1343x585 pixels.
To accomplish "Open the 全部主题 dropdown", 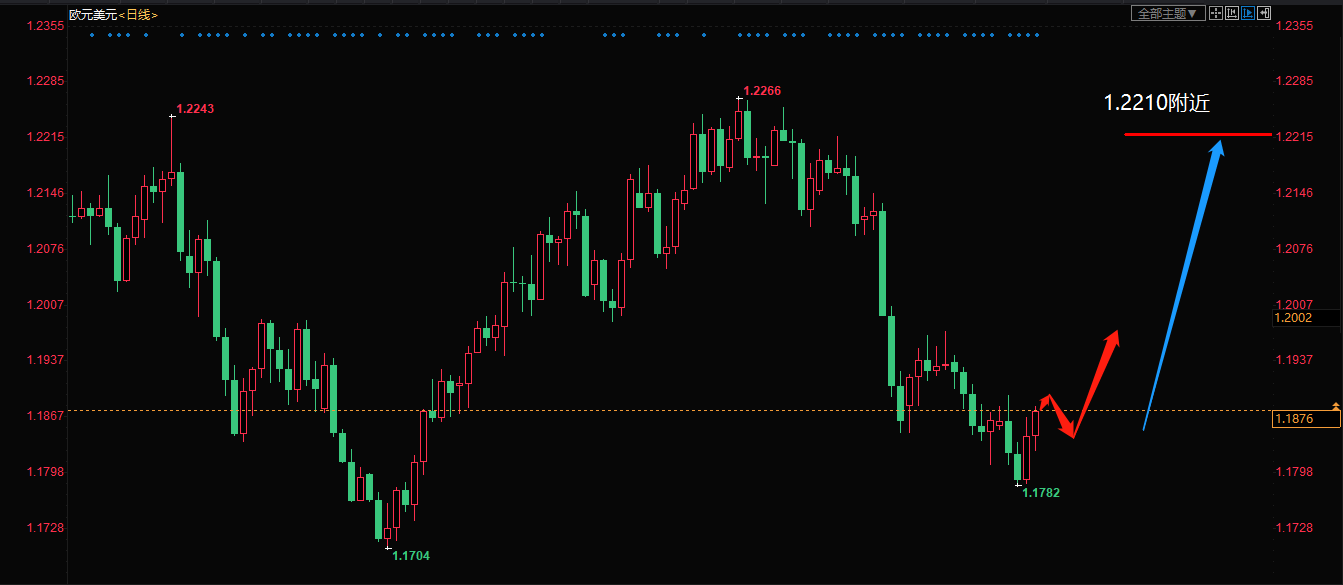I will (1167, 13).
